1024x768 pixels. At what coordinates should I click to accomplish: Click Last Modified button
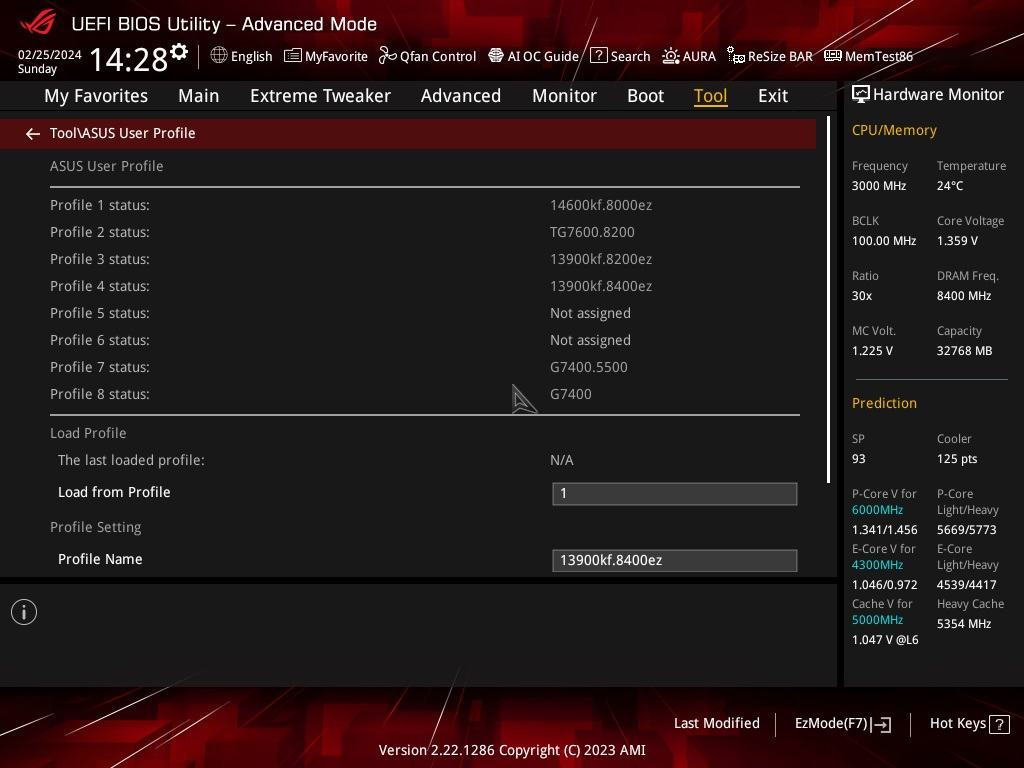click(x=716, y=723)
